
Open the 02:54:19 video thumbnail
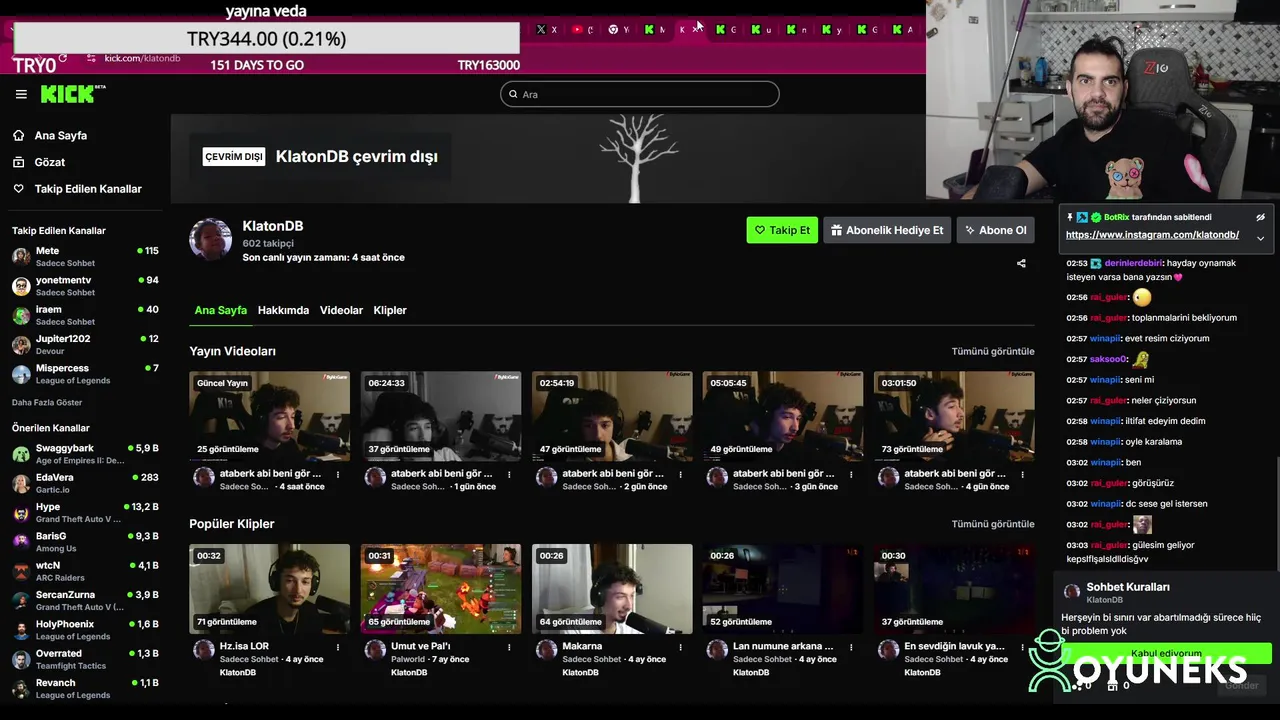click(x=612, y=416)
